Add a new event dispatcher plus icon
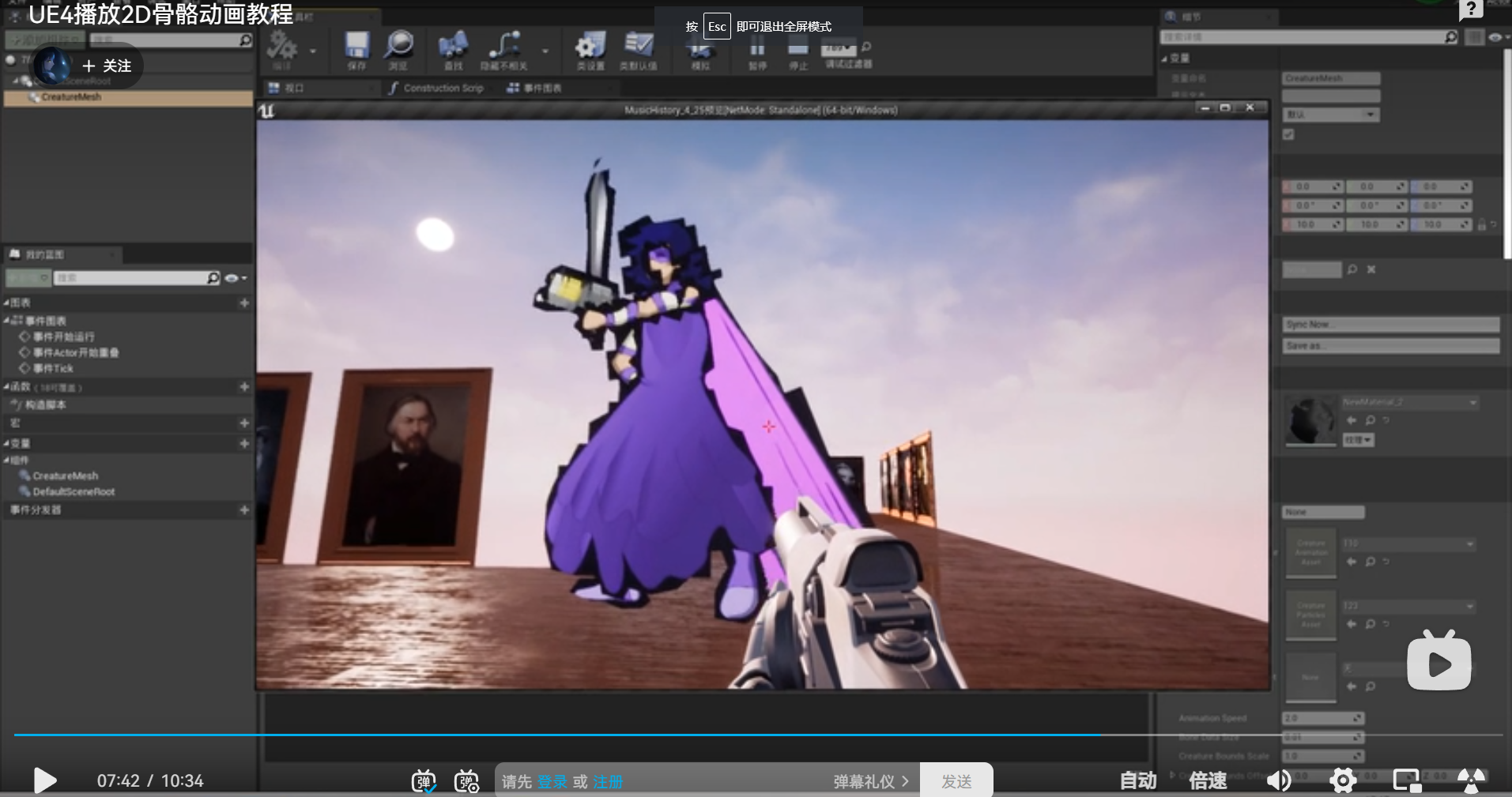Viewport: 1512px width, 797px height. click(x=244, y=510)
